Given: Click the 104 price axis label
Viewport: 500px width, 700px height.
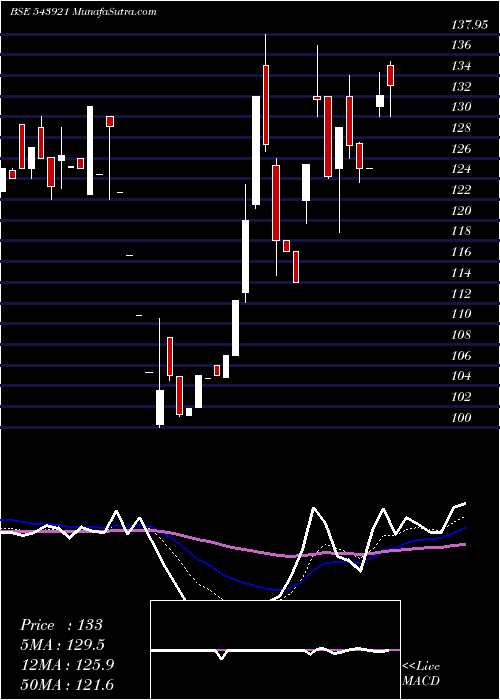Looking at the screenshot, I should (x=461, y=376).
